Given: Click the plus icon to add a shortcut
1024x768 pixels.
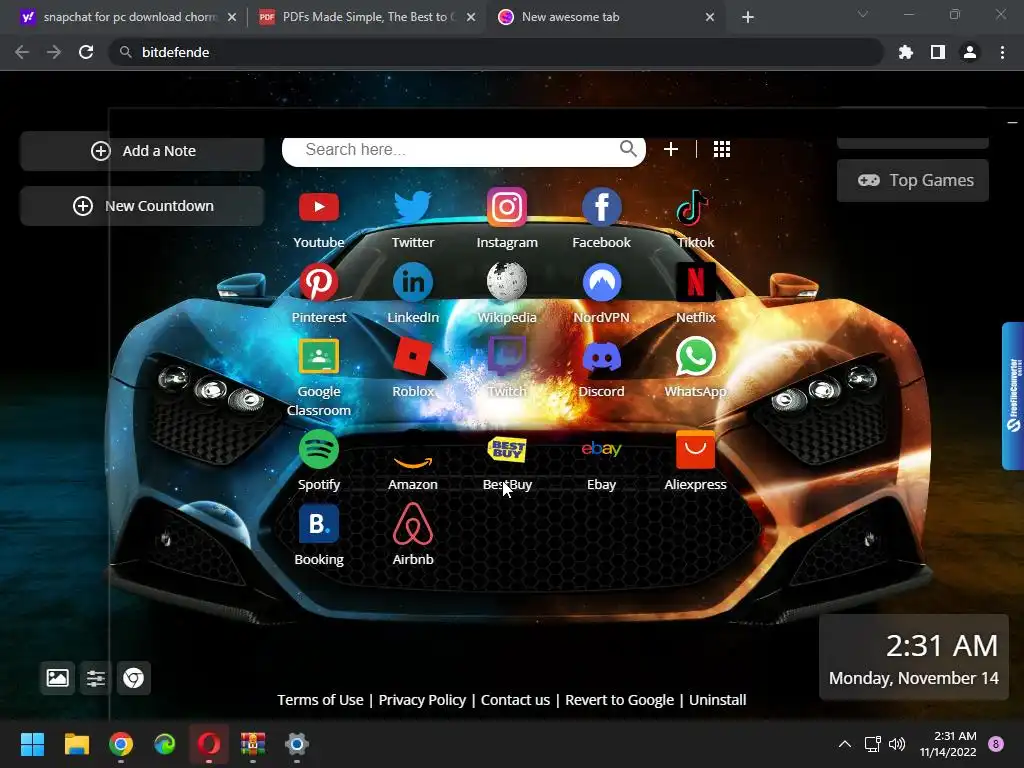Looking at the screenshot, I should [671, 150].
